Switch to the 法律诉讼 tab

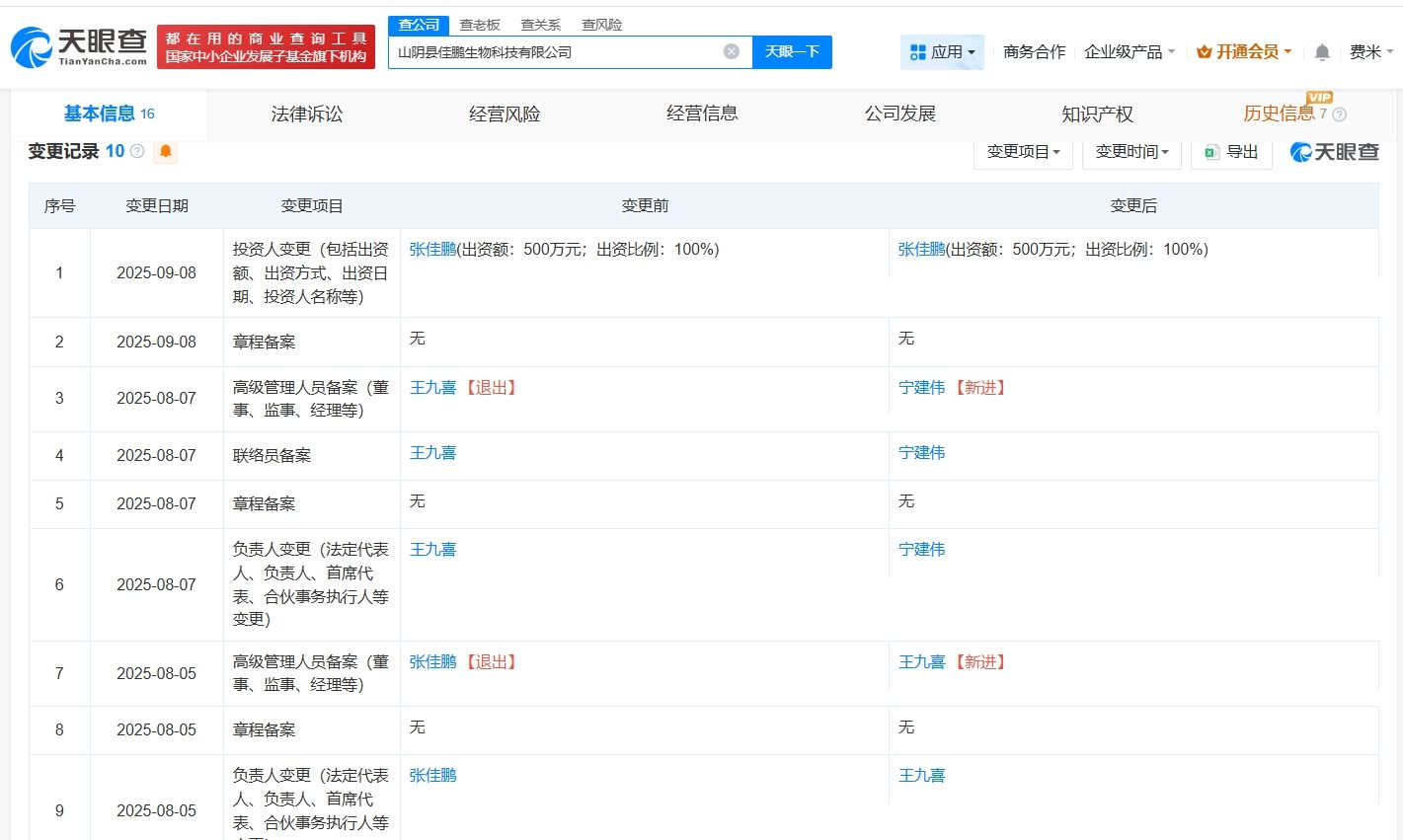point(307,115)
